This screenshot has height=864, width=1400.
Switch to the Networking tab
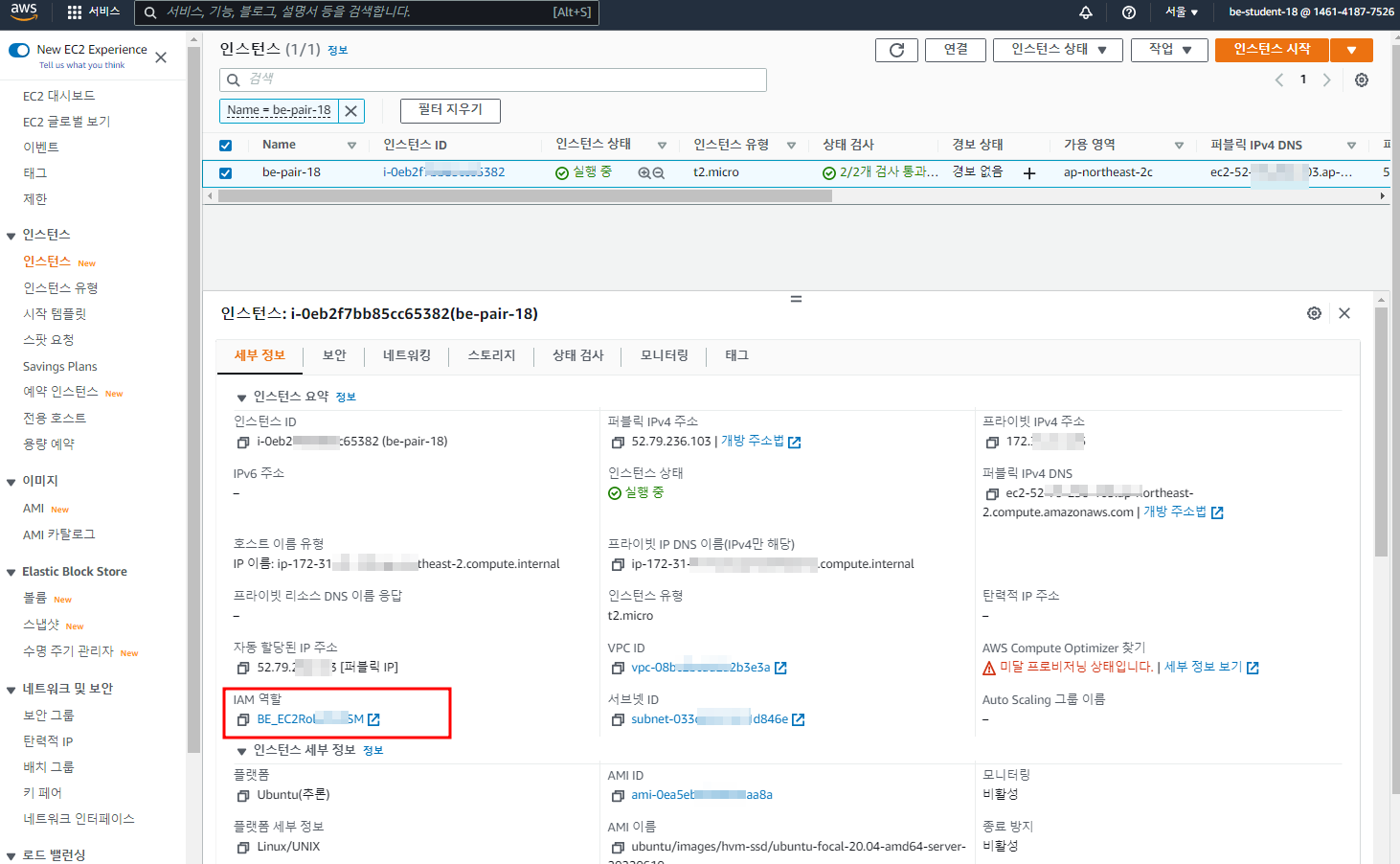(407, 355)
